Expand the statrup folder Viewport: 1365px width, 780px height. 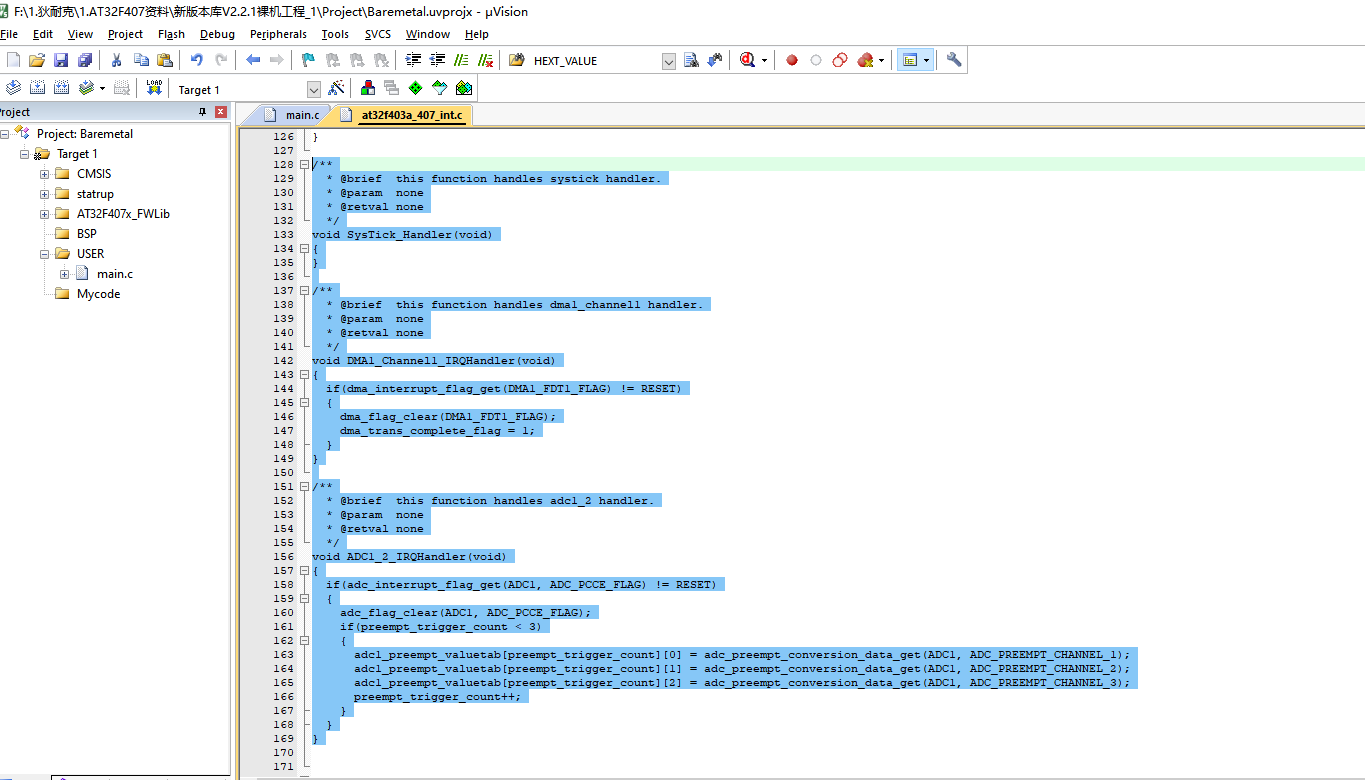coord(45,194)
